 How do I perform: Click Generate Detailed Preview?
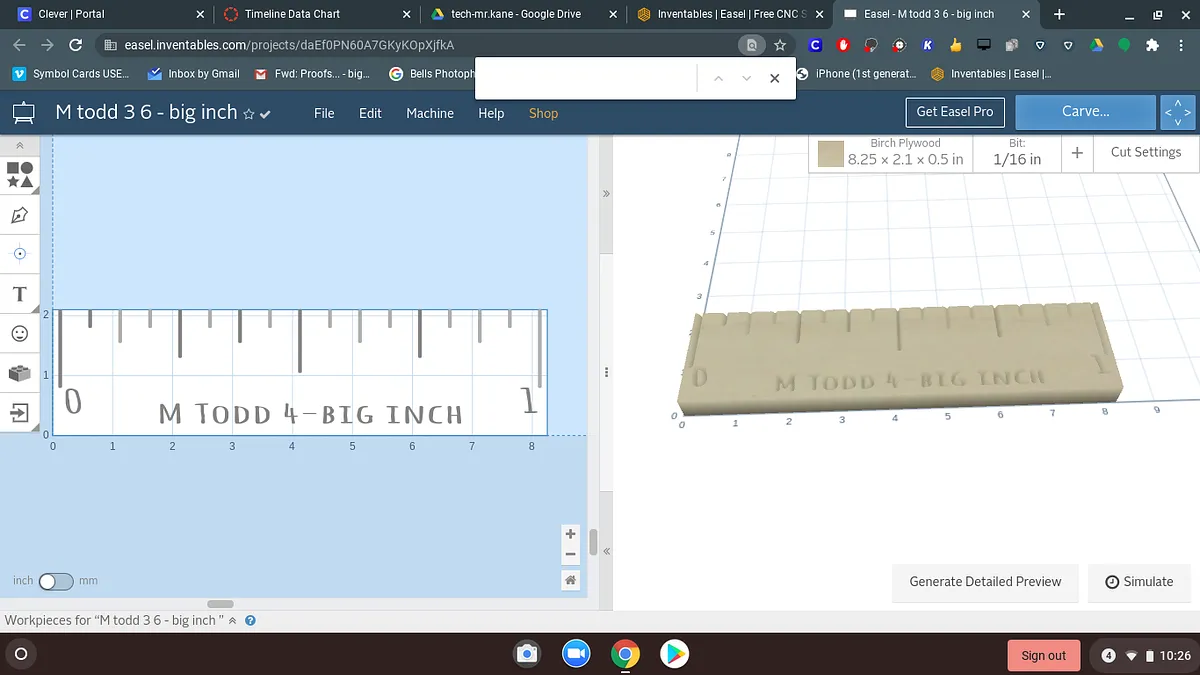(985, 581)
